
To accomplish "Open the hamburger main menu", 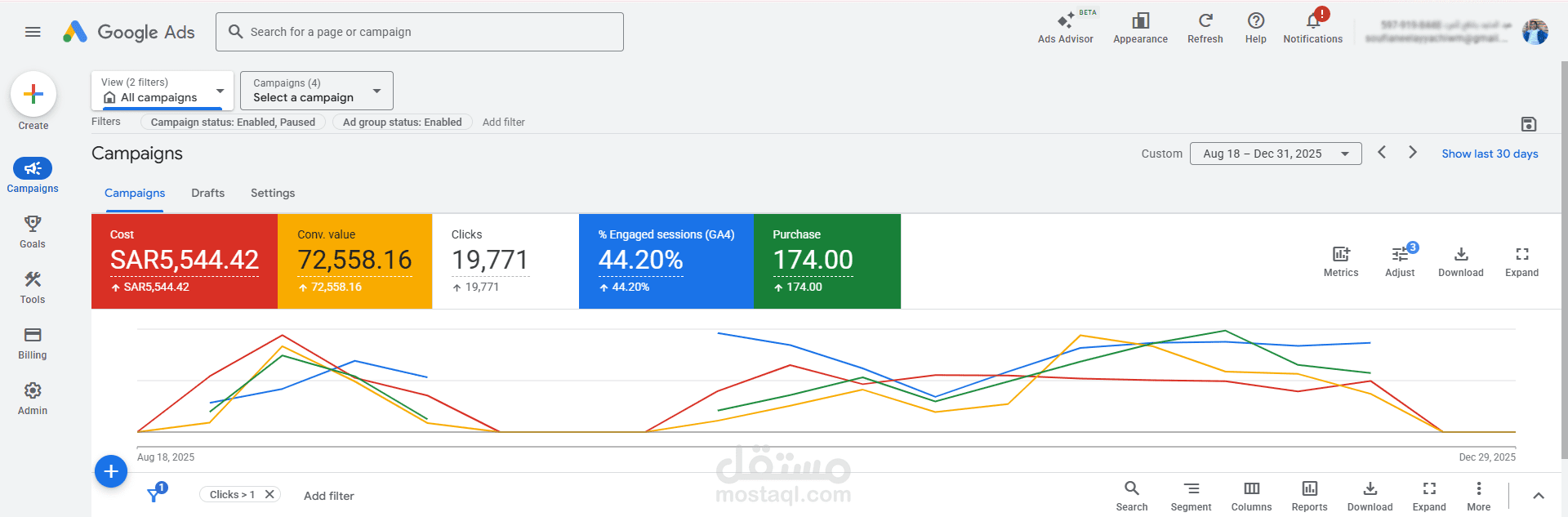I will click(x=33, y=32).
